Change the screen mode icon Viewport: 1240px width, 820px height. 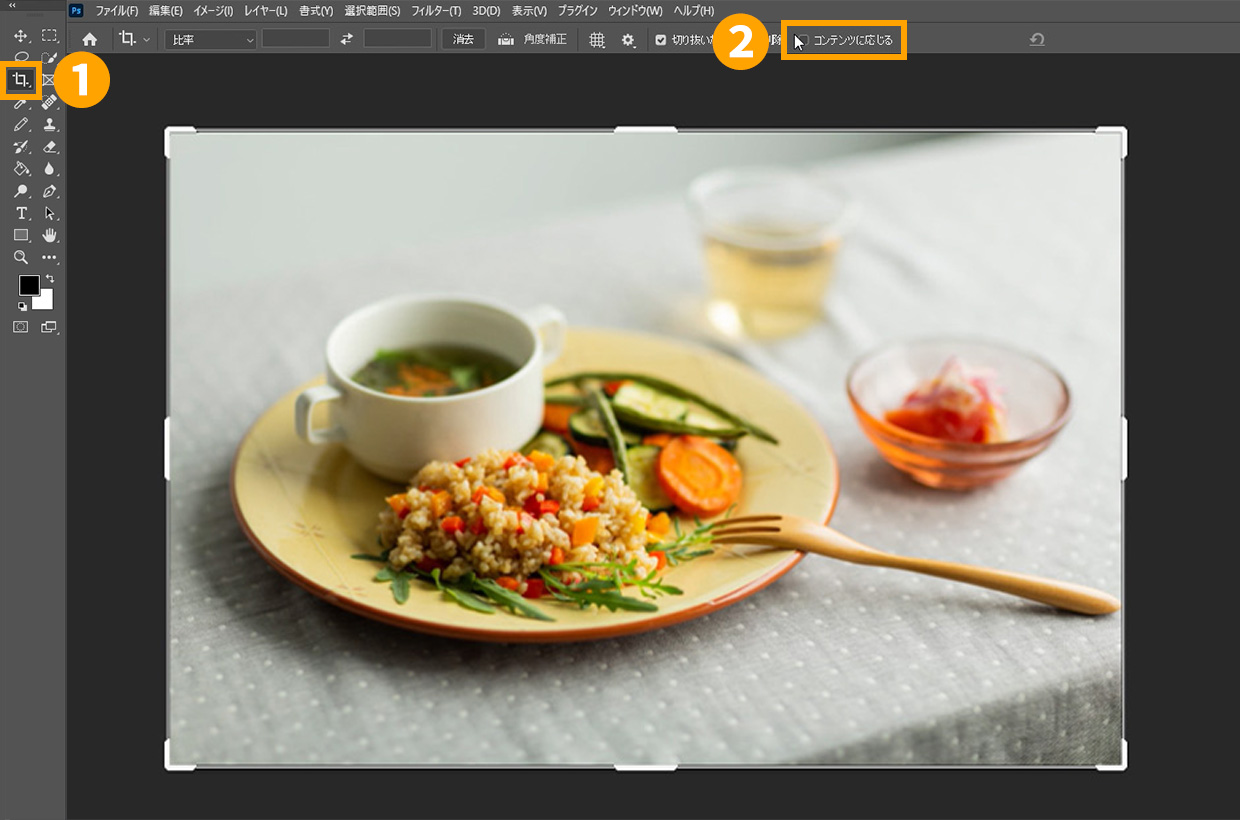pyautogui.click(x=49, y=327)
